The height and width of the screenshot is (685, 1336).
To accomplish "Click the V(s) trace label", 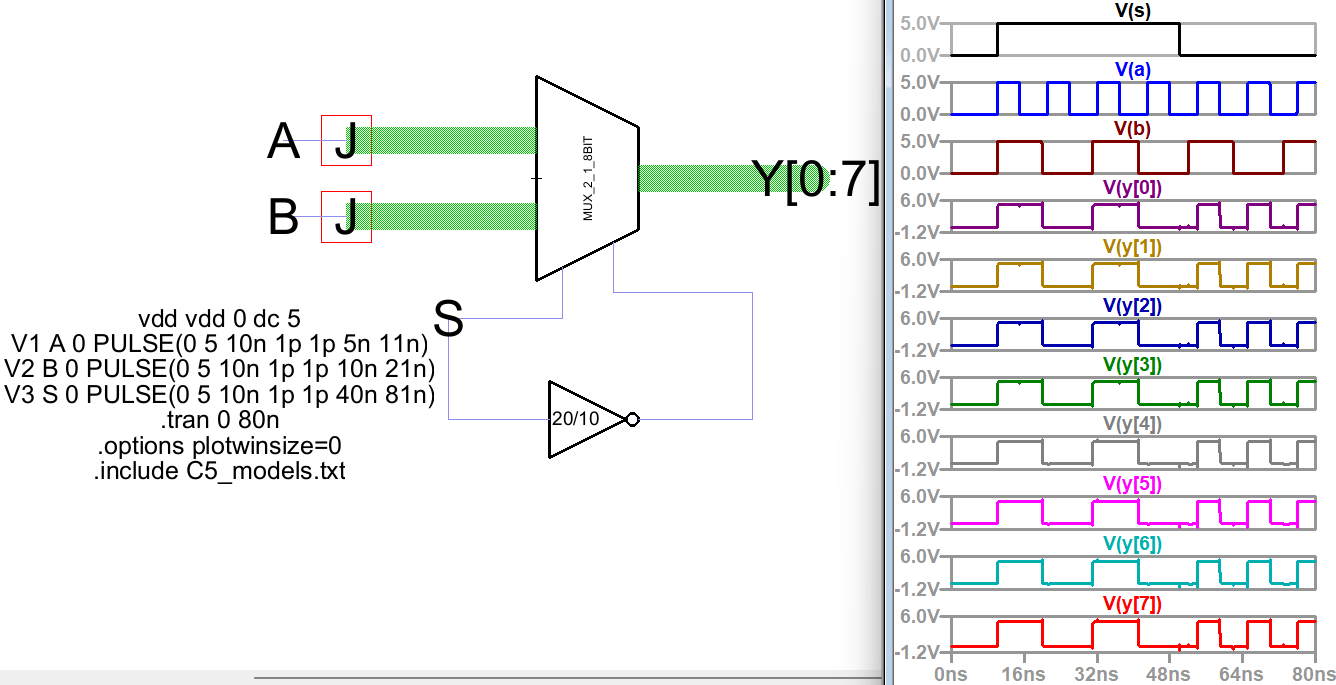I will tap(1132, 10).
